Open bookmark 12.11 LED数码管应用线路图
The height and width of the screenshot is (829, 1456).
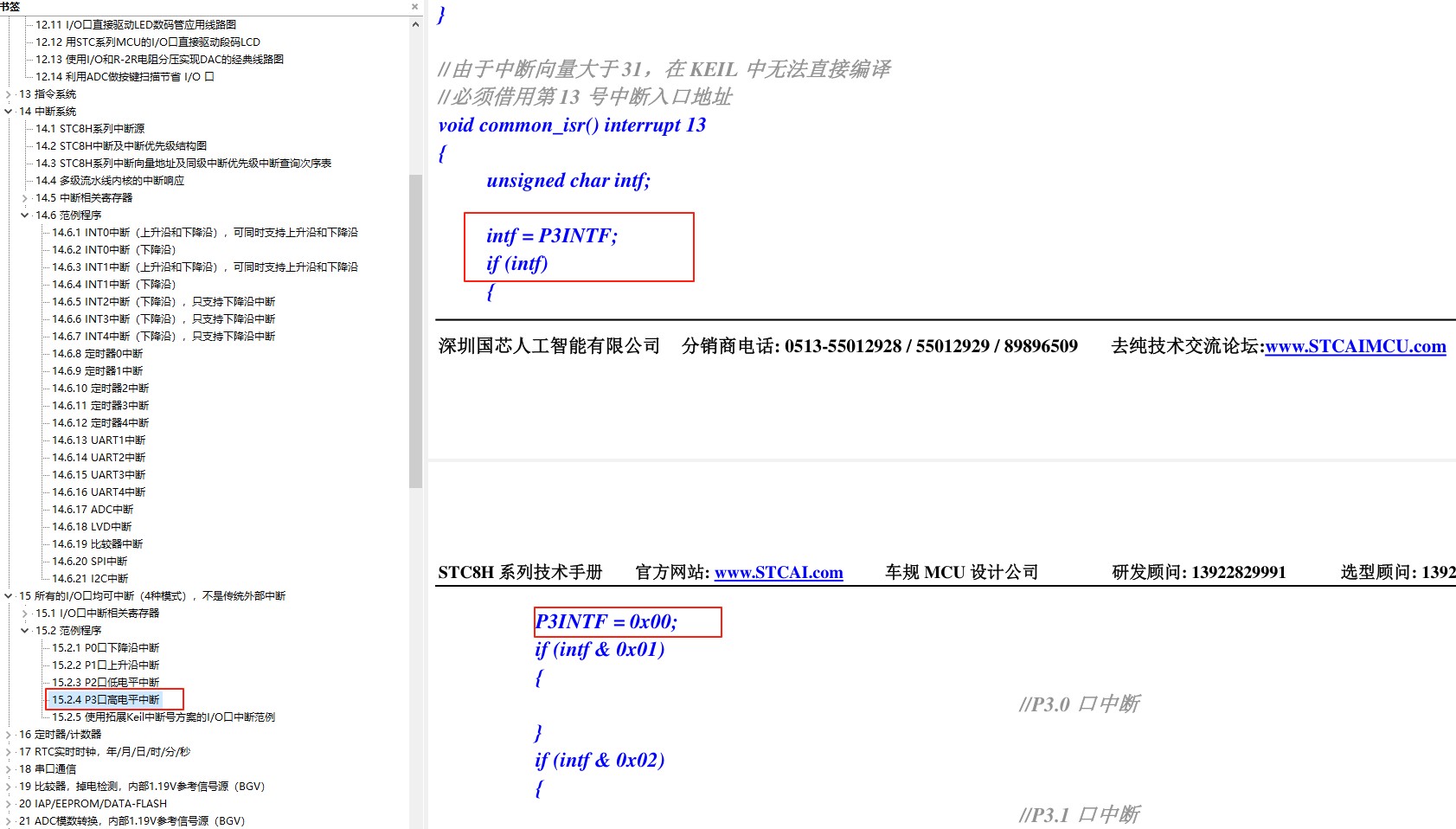[136, 25]
